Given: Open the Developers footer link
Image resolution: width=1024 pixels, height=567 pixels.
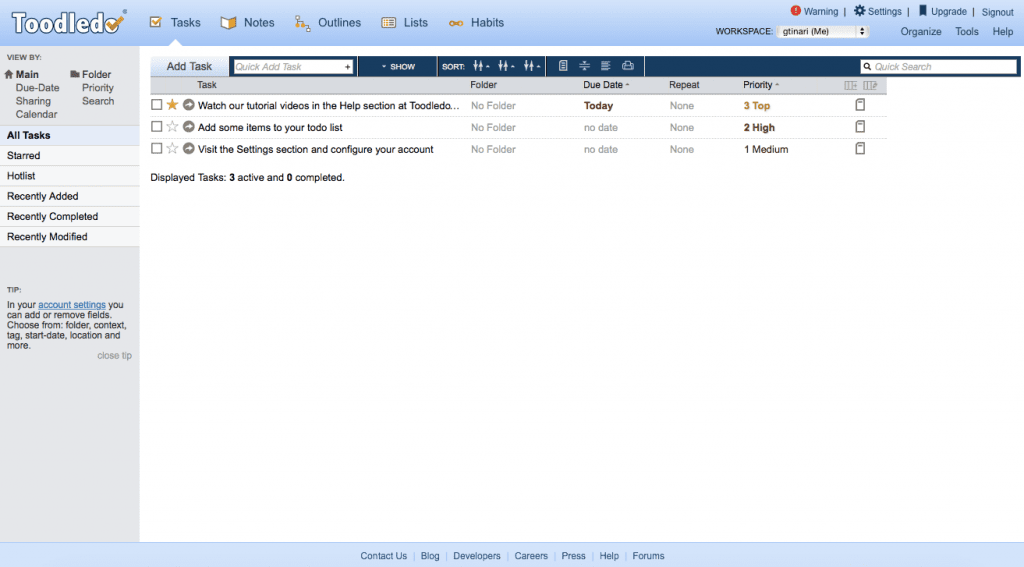Looking at the screenshot, I should pos(477,556).
